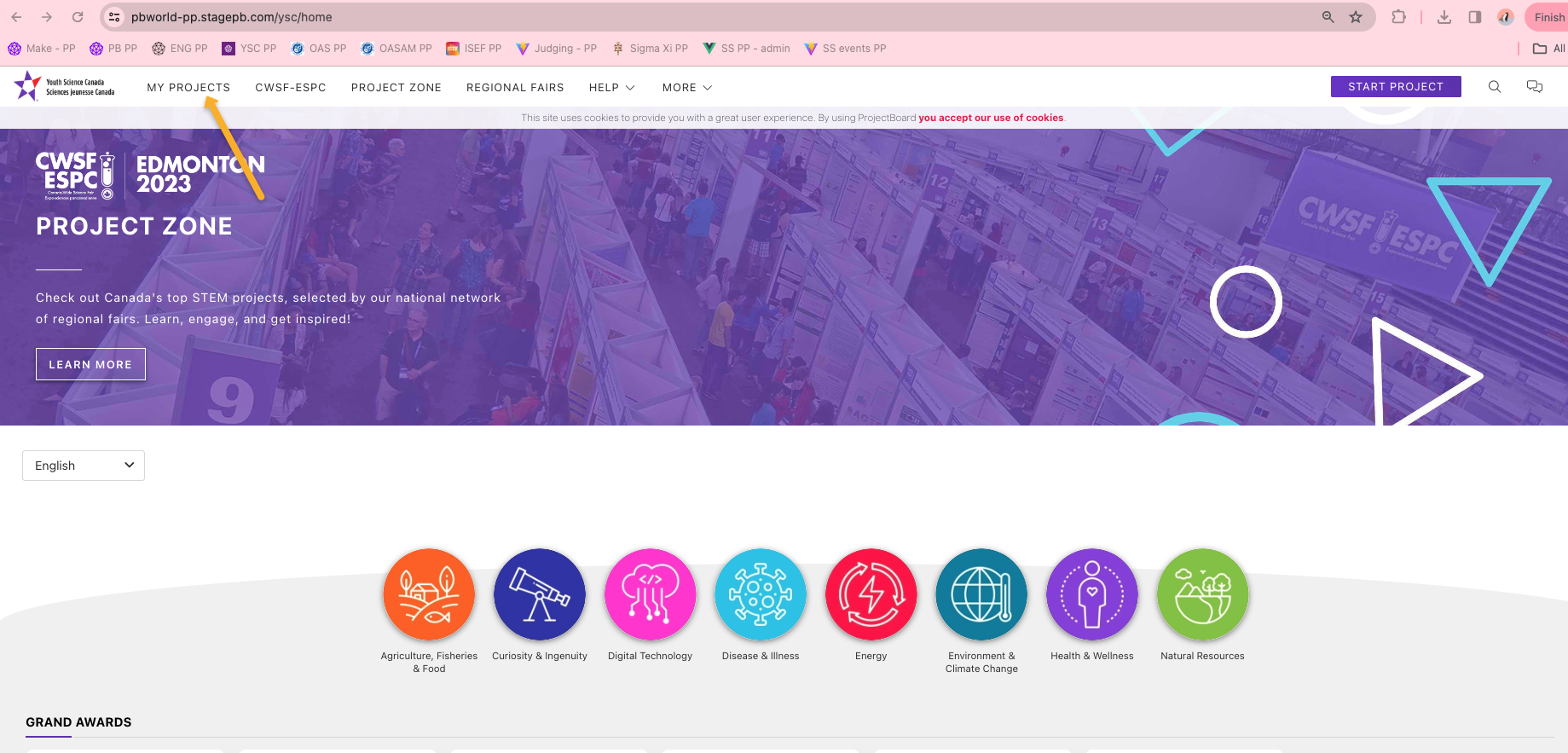Click the Finish update button in browser
1568x753 pixels.
(x=1547, y=17)
